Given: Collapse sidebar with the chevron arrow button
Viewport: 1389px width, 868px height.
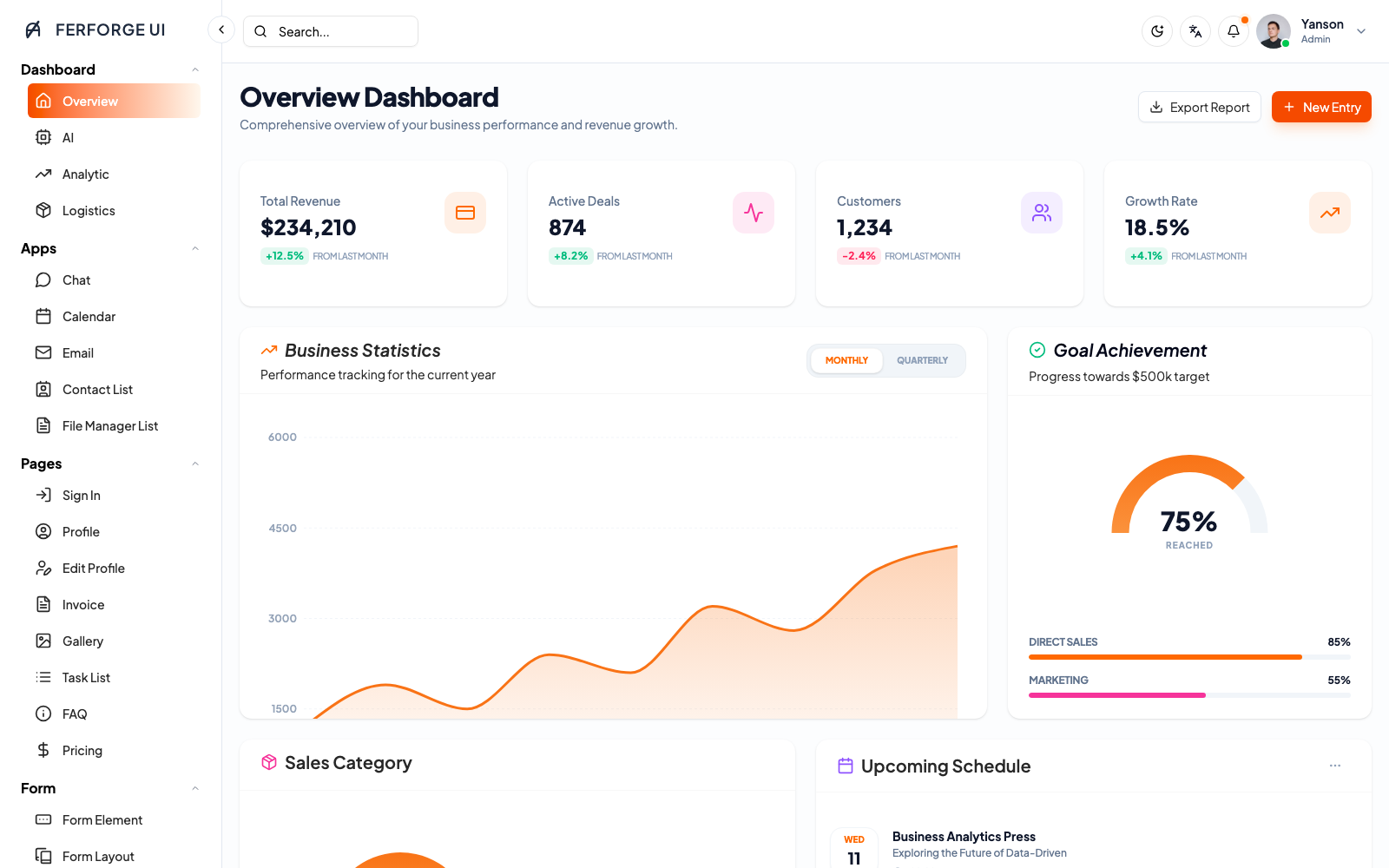Looking at the screenshot, I should coord(221,30).
